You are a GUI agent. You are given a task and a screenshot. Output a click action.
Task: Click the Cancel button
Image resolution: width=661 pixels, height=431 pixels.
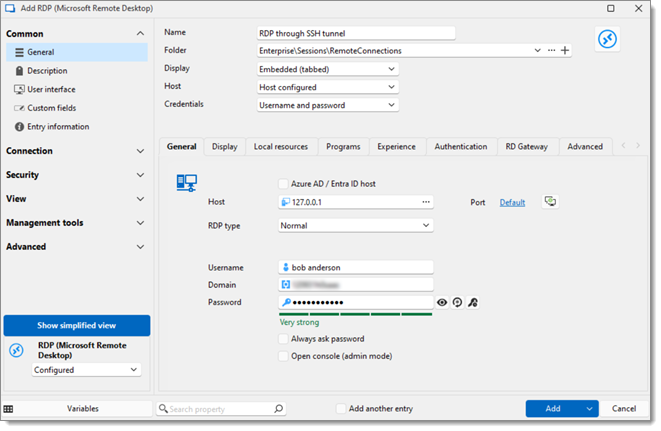(624, 408)
